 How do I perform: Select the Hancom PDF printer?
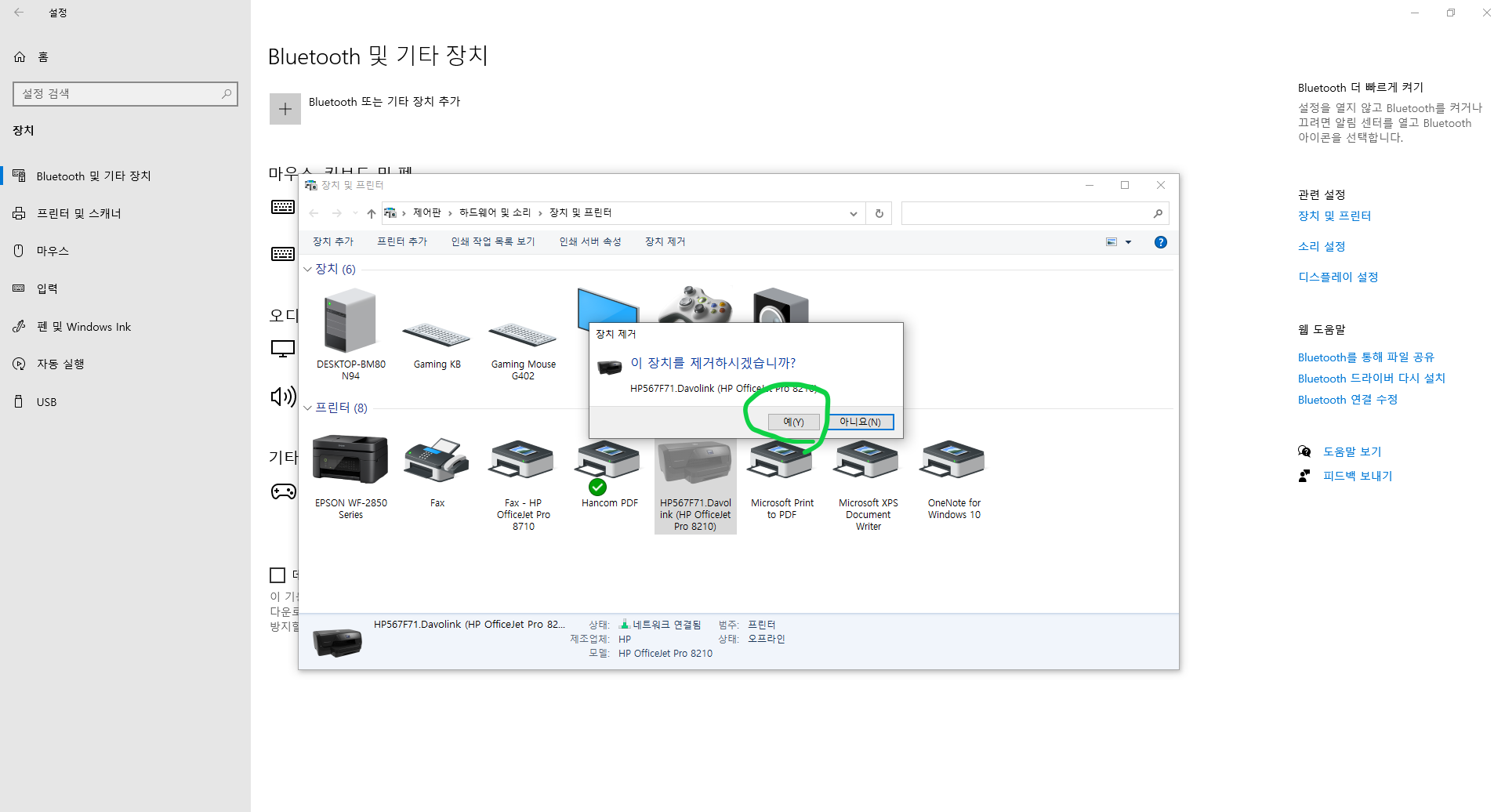609,473
